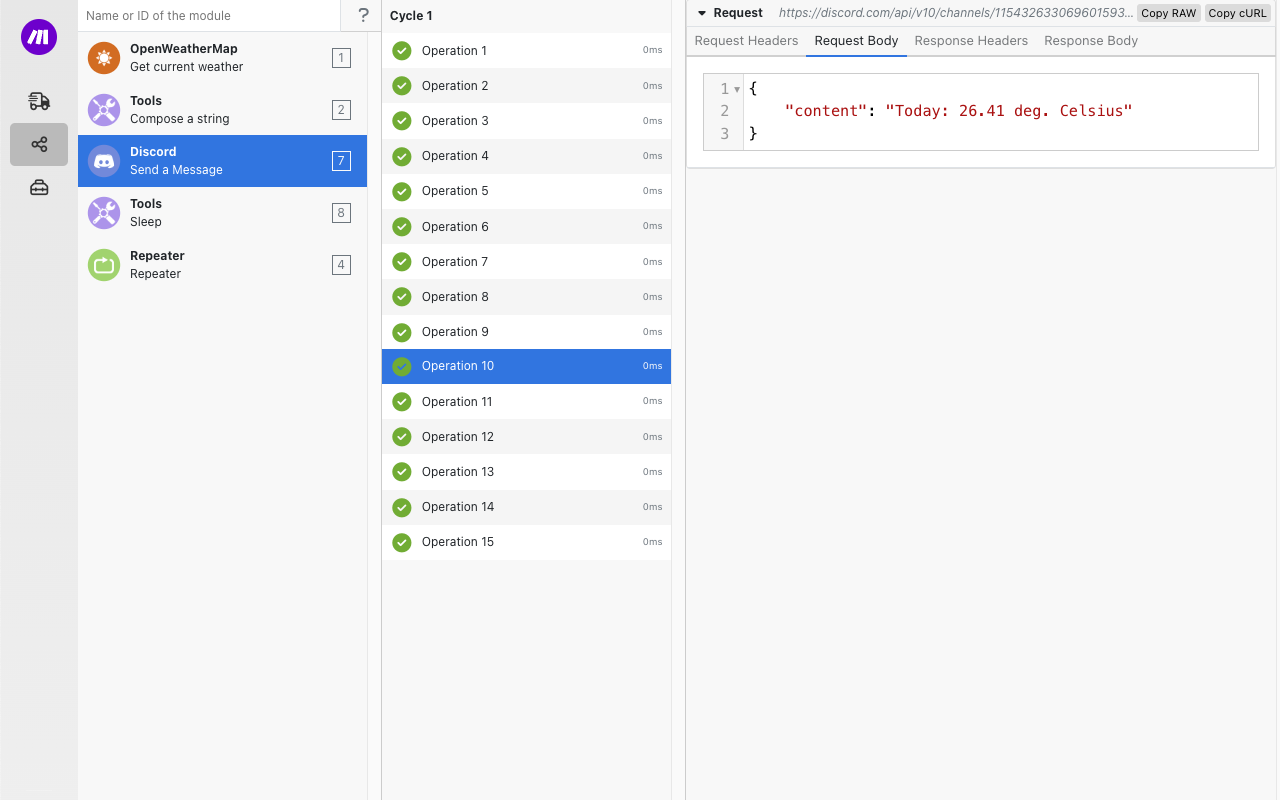Image resolution: width=1280 pixels, height=800 pixels.
Task: Select Operation 4 row
Action: (x=526, y=156)
